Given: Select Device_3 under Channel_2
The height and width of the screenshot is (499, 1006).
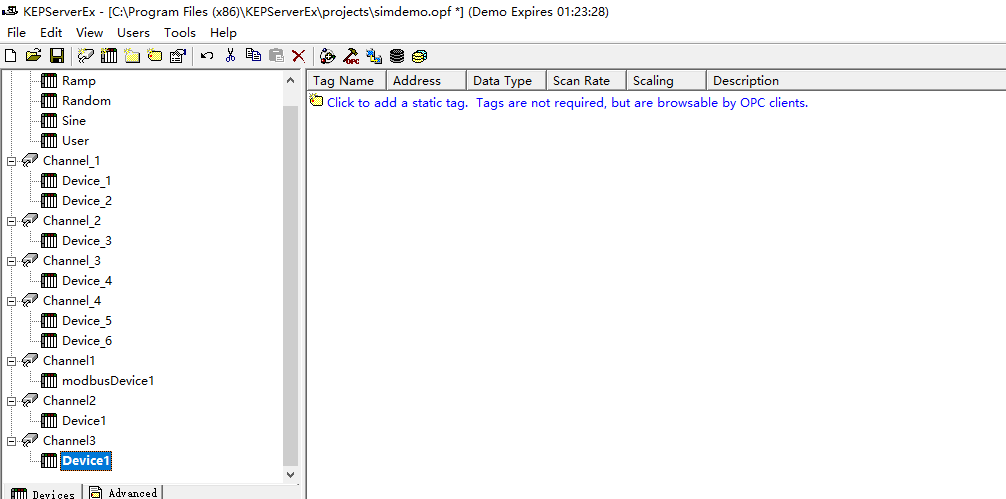Looking at the screenshot, I should tap(87, 241).
